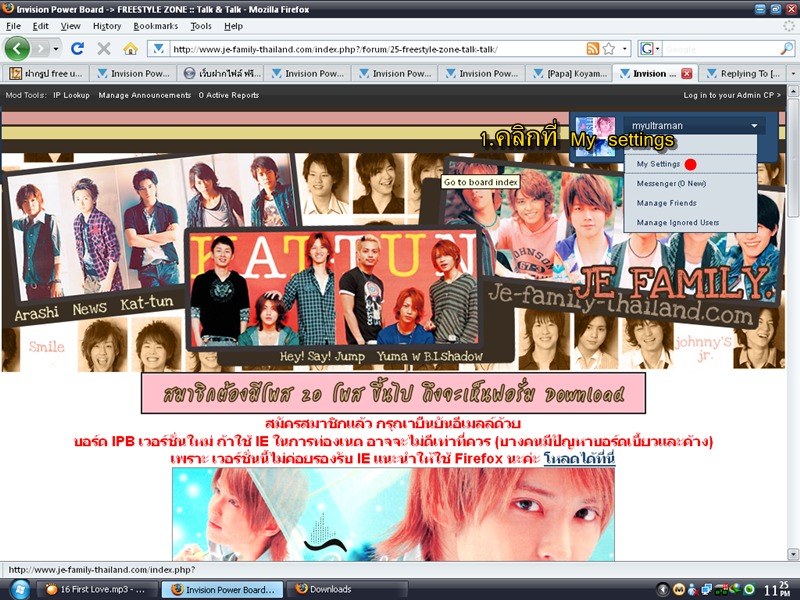The image size is (800, 600).
Task: Close the active Invision tab
Action: (x=687, y=73)
